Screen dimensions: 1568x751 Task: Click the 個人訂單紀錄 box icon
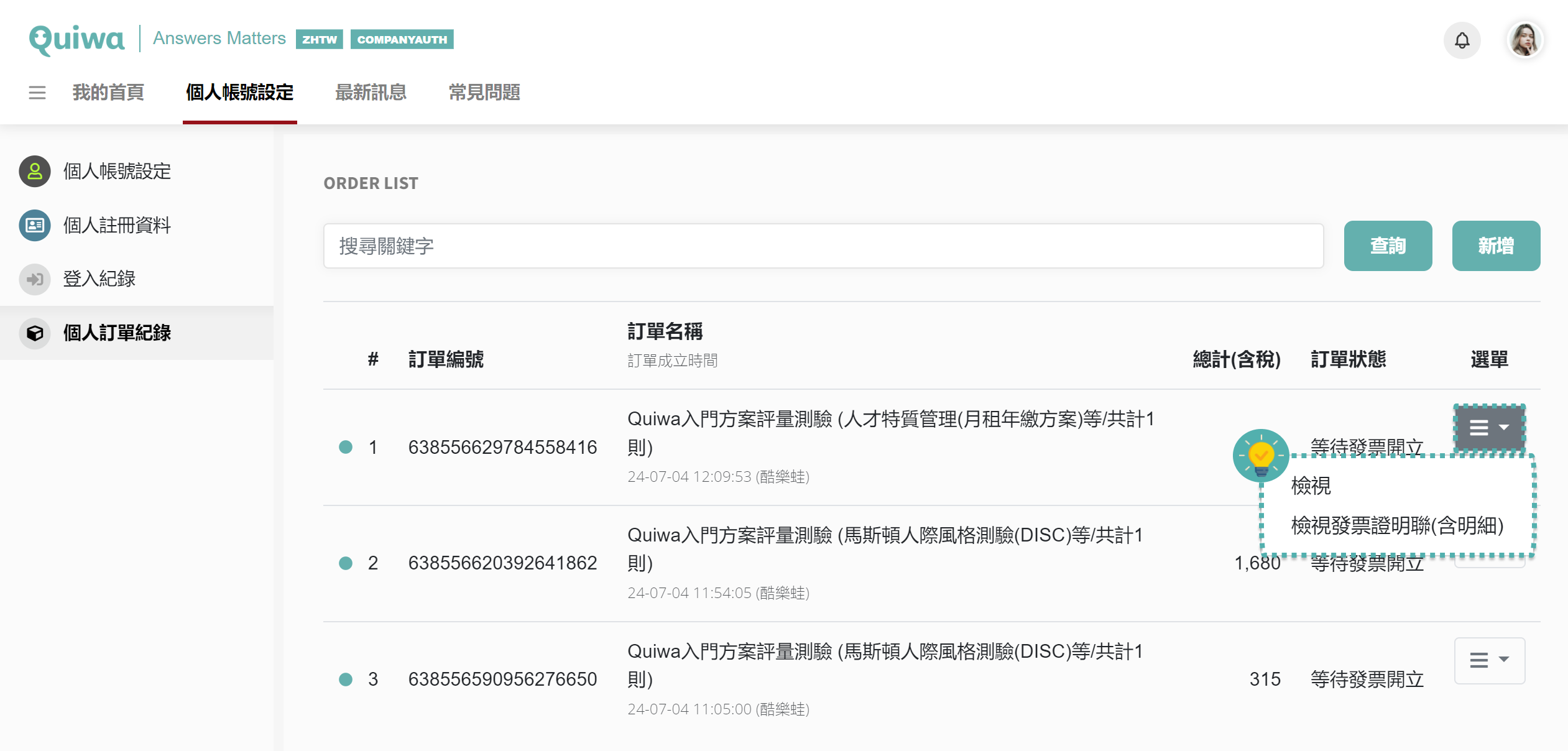35,333
